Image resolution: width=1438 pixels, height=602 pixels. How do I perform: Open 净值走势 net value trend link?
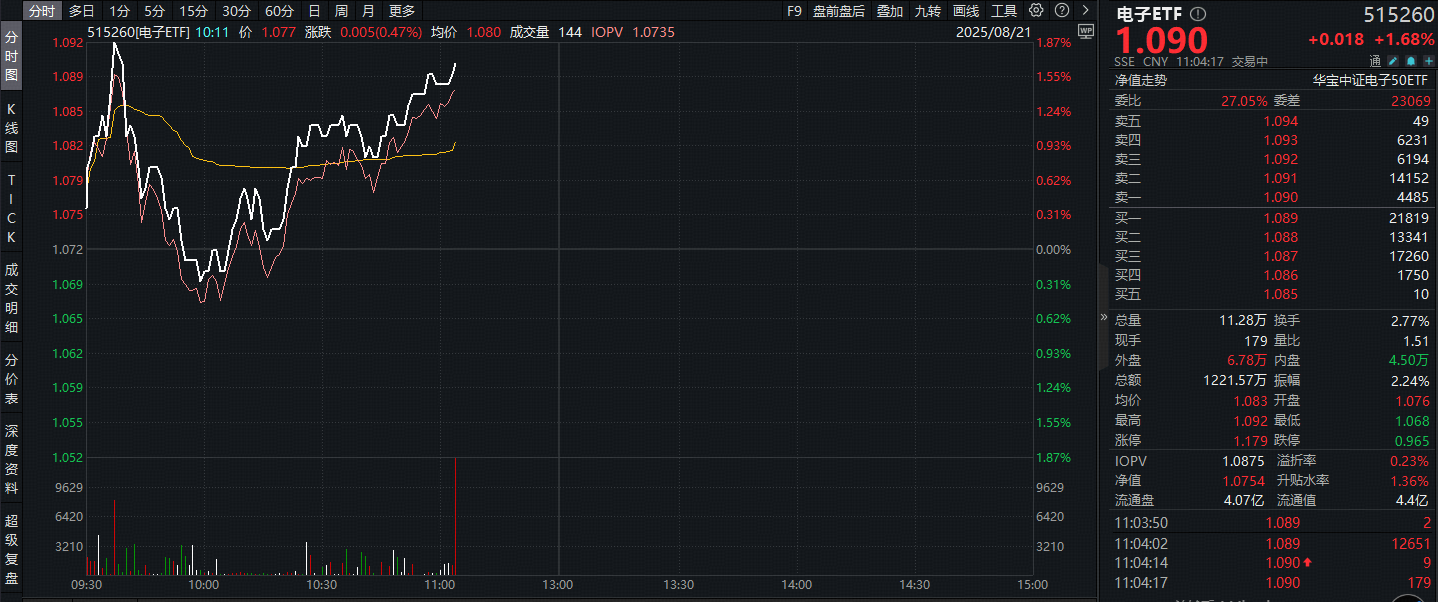click(1141, 81)
